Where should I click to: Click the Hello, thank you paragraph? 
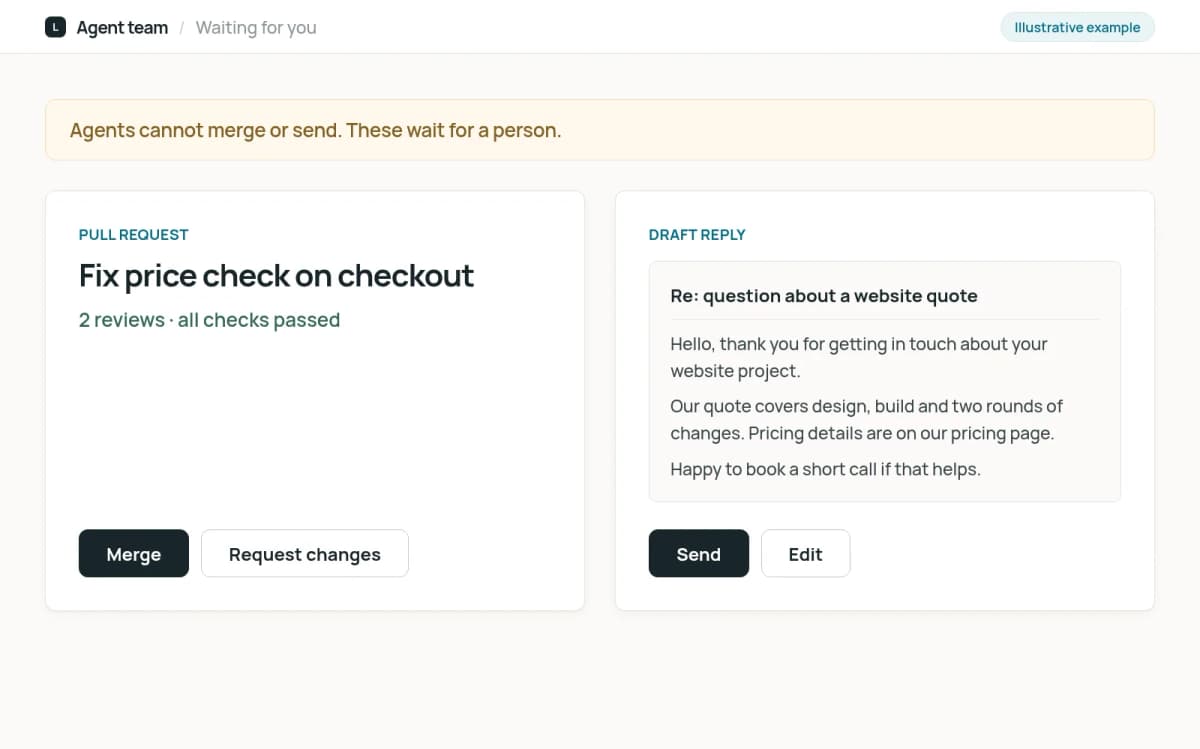(x=859, y=357)
